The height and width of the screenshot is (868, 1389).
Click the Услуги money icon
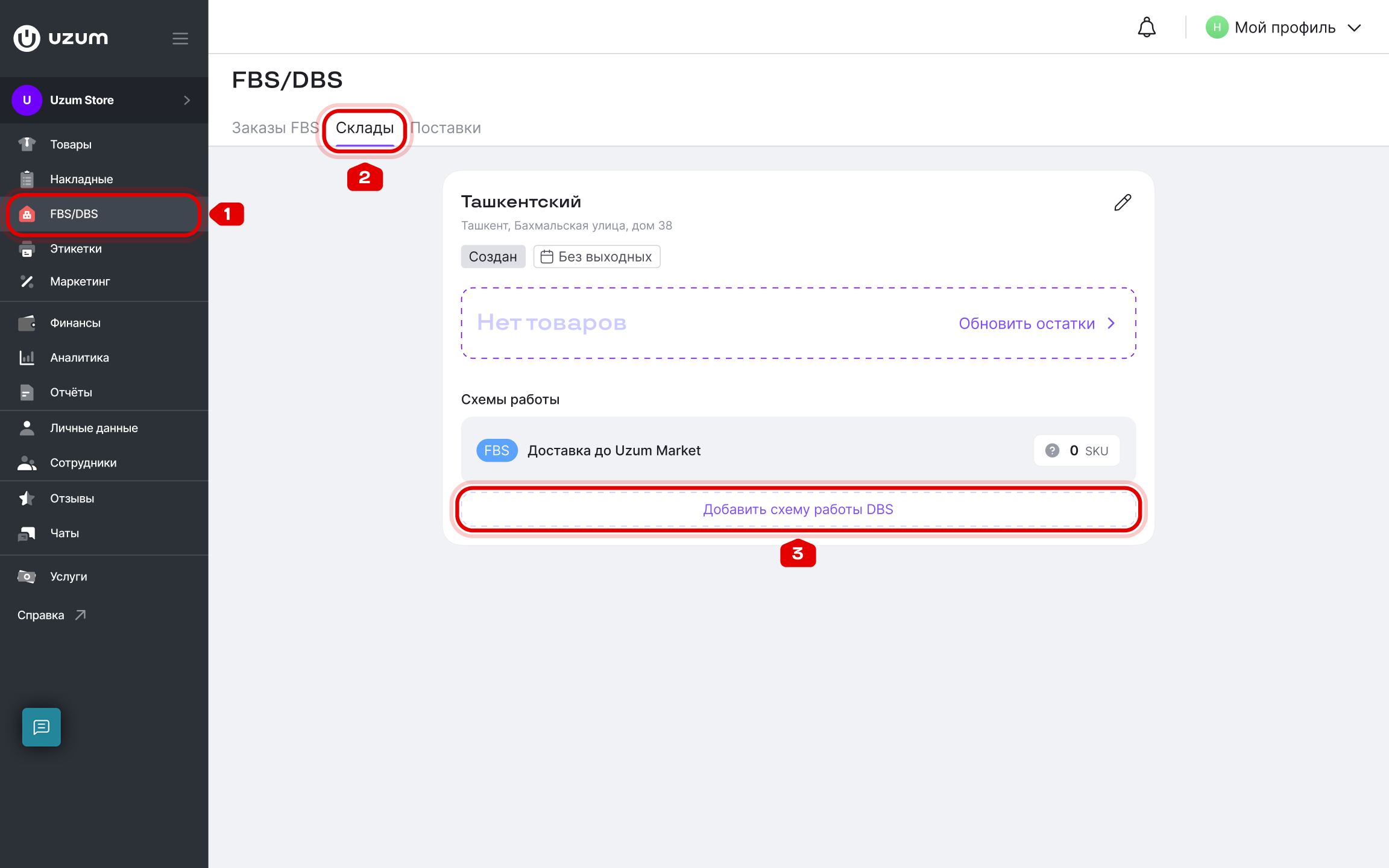pyautogui.click(x=27, y=576)
